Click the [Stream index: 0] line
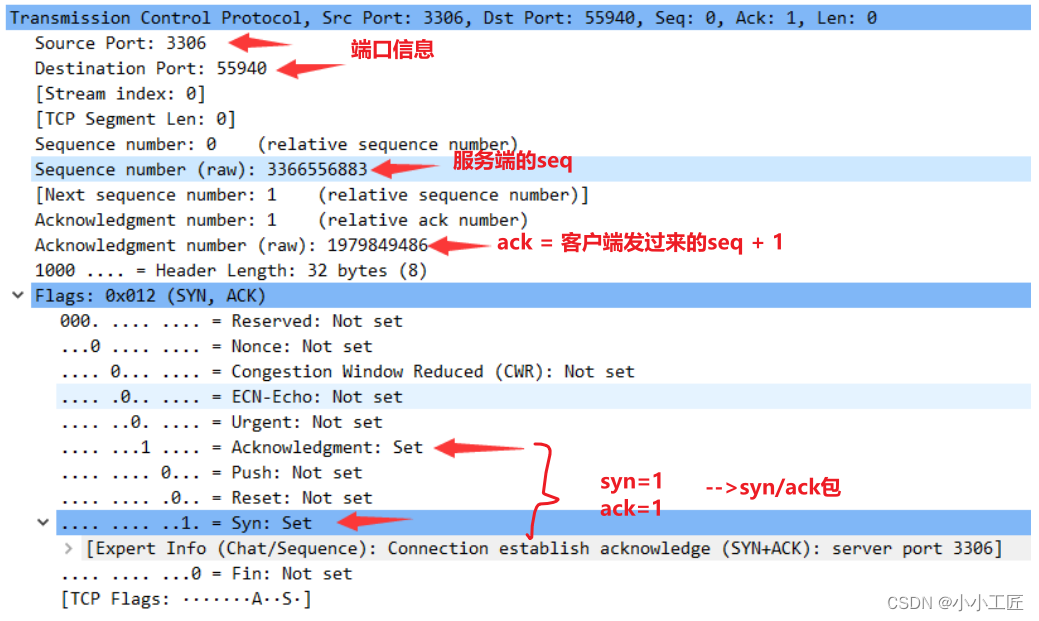Screen dimensions: 1039x621 coord(121,93)
